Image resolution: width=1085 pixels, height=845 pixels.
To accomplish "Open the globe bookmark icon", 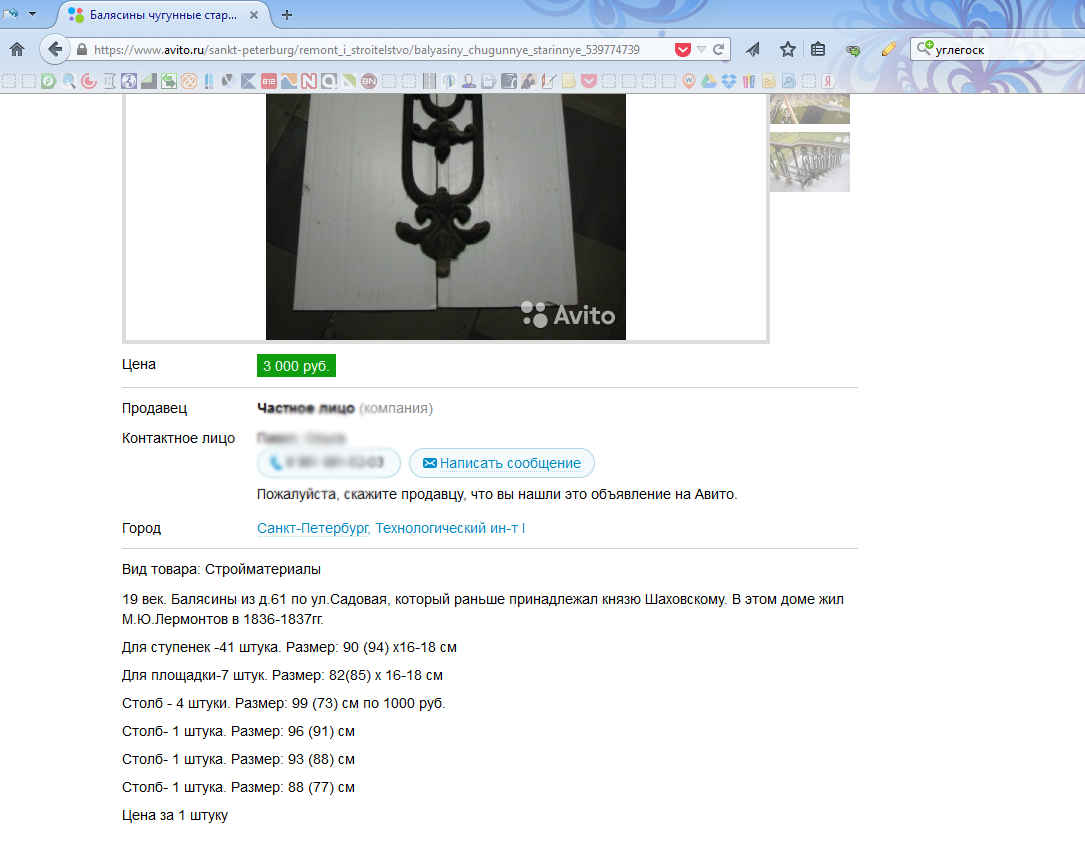I will tap(129, 81).
